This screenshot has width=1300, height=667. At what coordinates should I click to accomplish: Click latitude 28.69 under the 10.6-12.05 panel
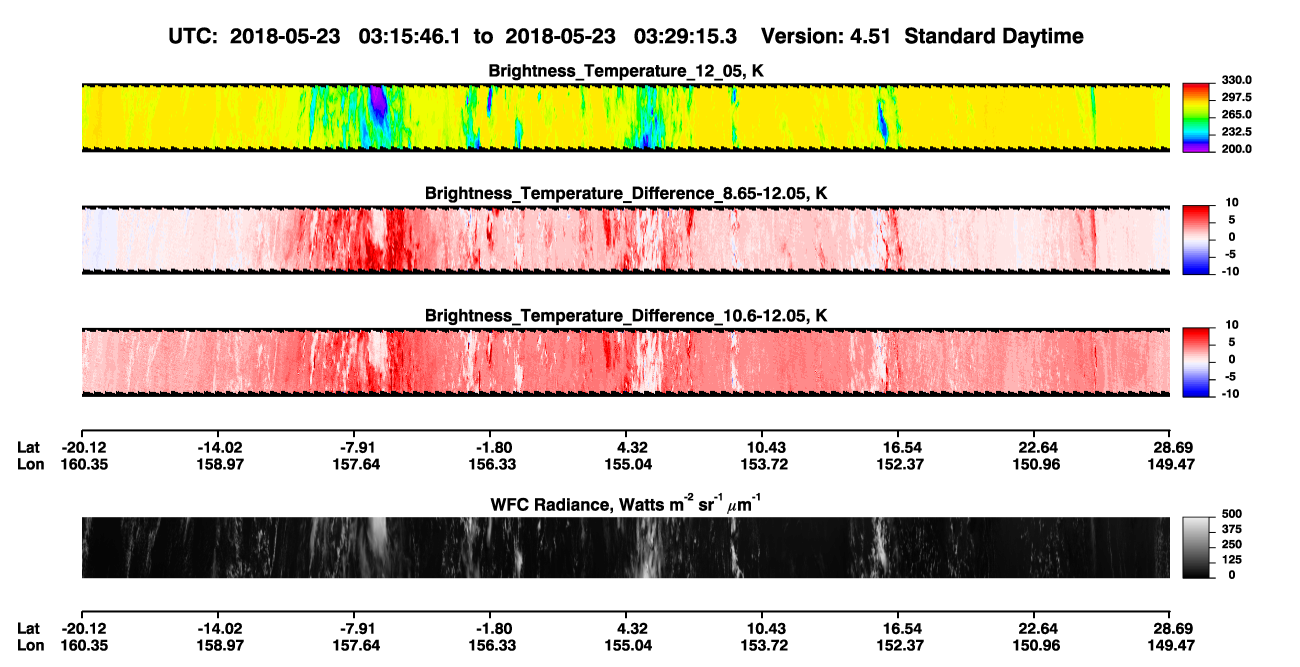click(1171, 447)
